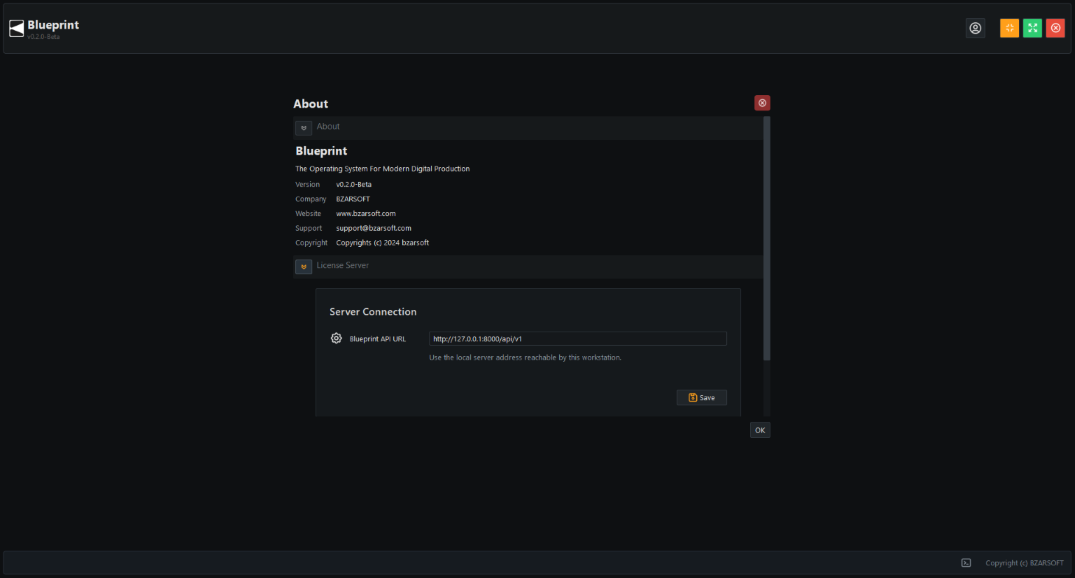The image size is (1075, 578).
Task: Click the v0.2.0-Beta version value in About
Action: point(354,184)
